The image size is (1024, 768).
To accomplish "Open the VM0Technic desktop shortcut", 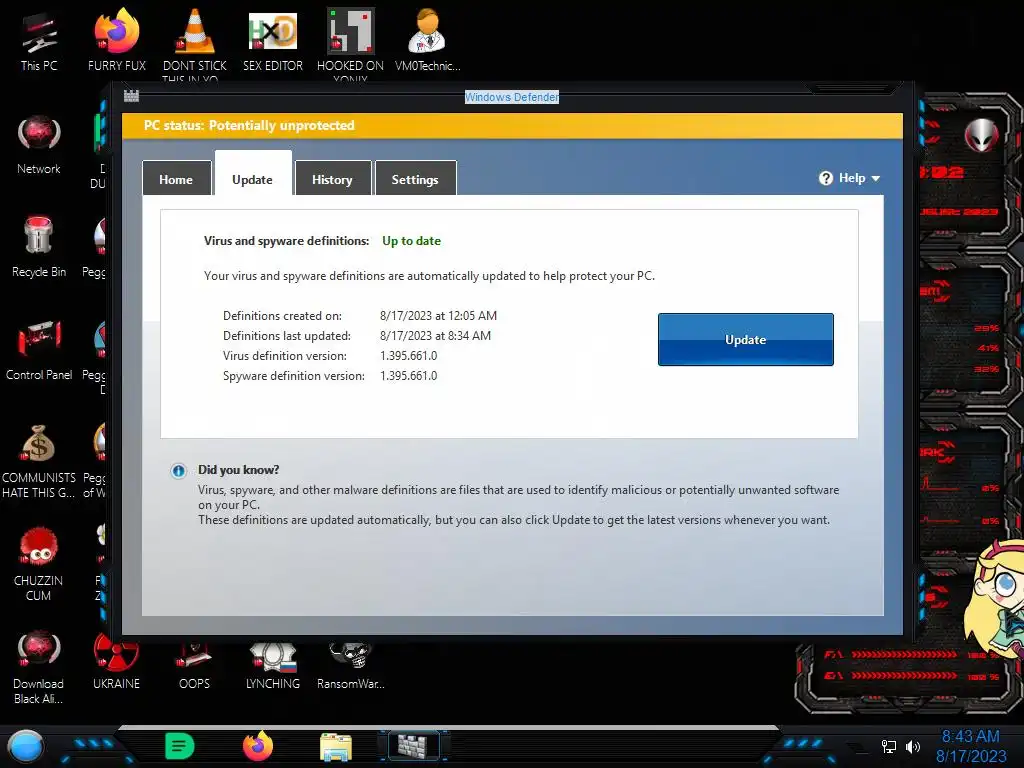I will click(x=428, y=40).
